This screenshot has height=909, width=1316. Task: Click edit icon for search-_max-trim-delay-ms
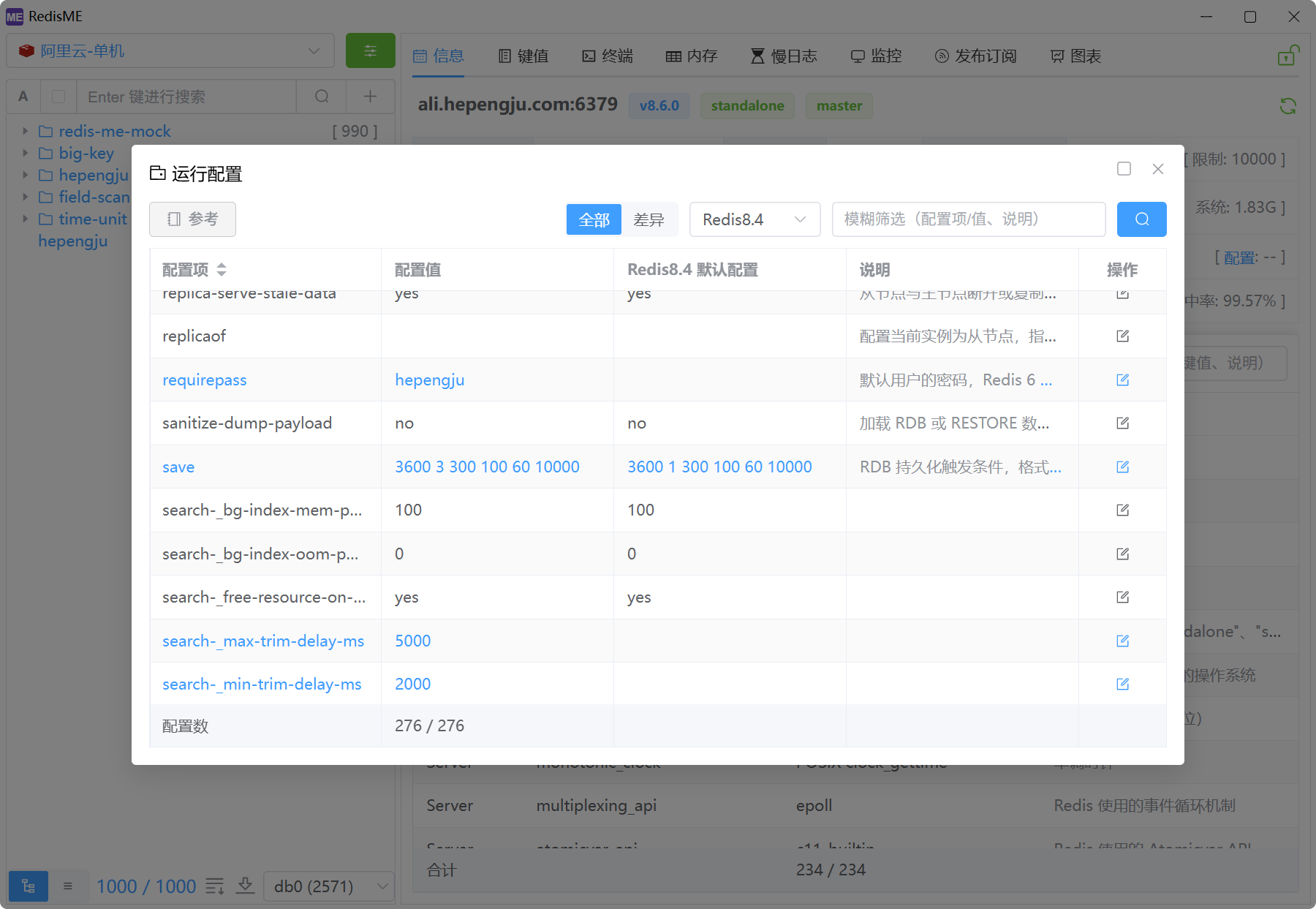(1122, 641)
